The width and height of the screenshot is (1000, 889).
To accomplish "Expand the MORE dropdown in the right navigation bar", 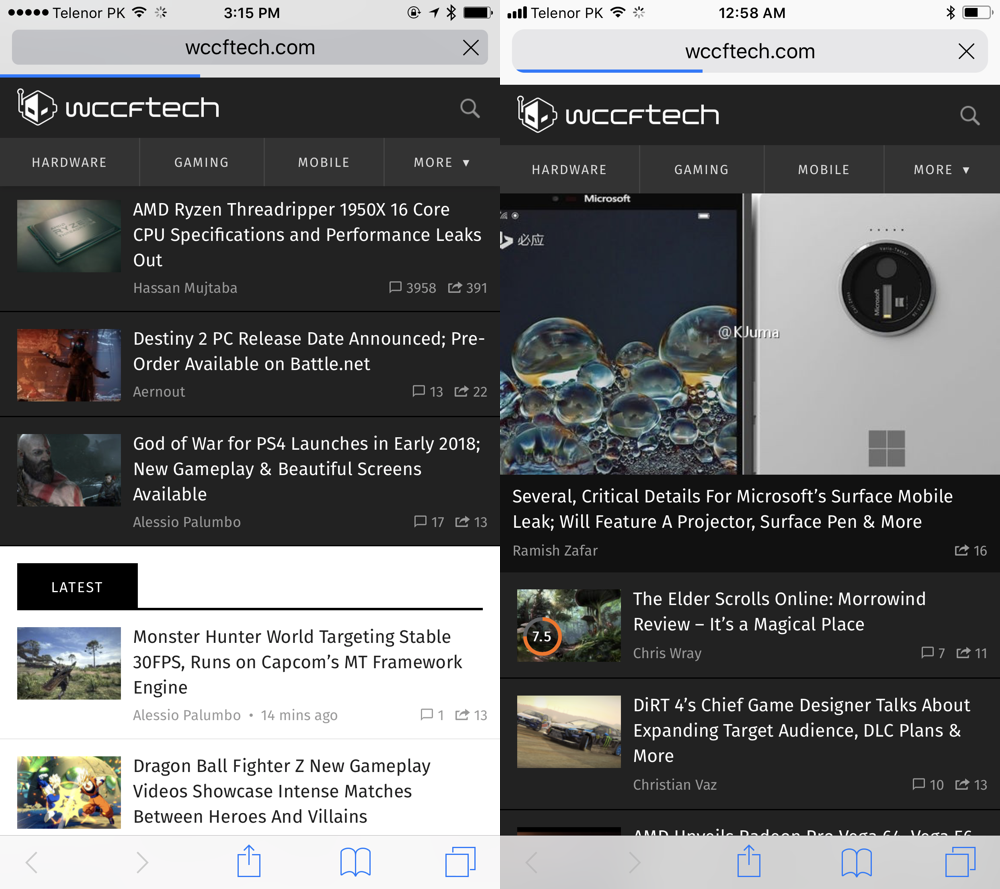I will tap(941, 170).
